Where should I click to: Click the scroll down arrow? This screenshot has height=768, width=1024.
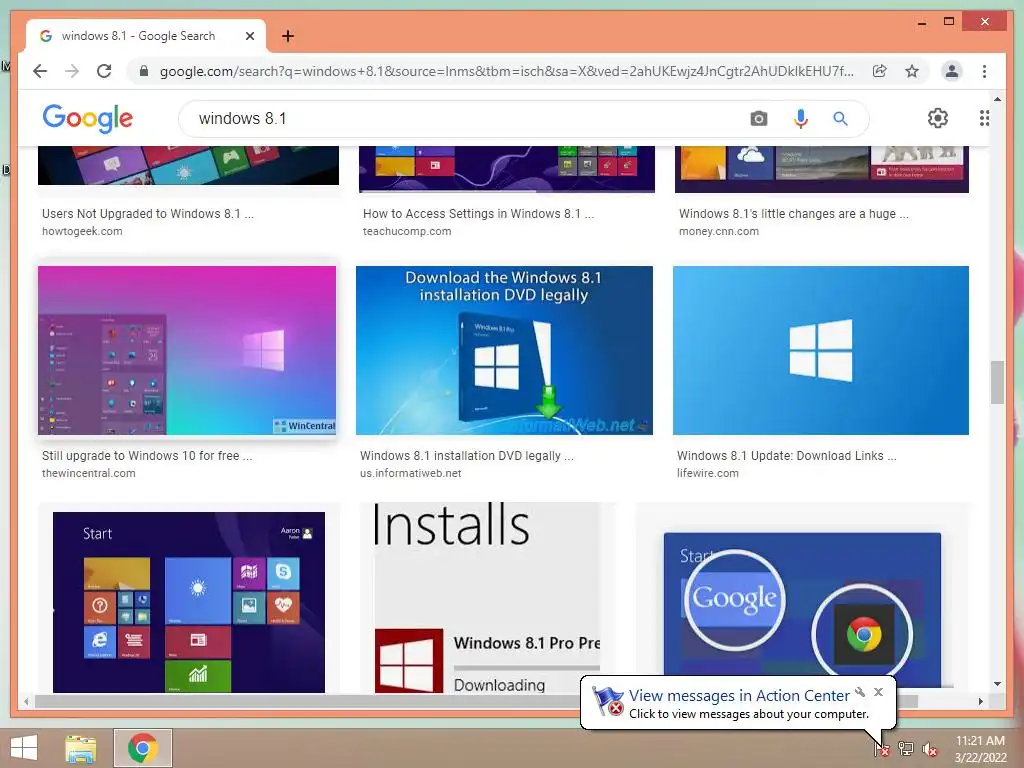[997, 684]
